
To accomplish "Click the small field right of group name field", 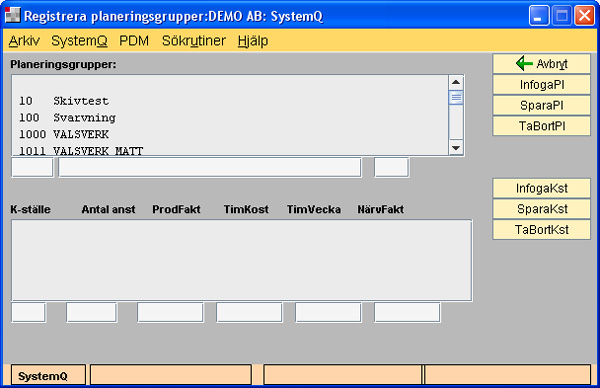I will (x=391, y=168).
